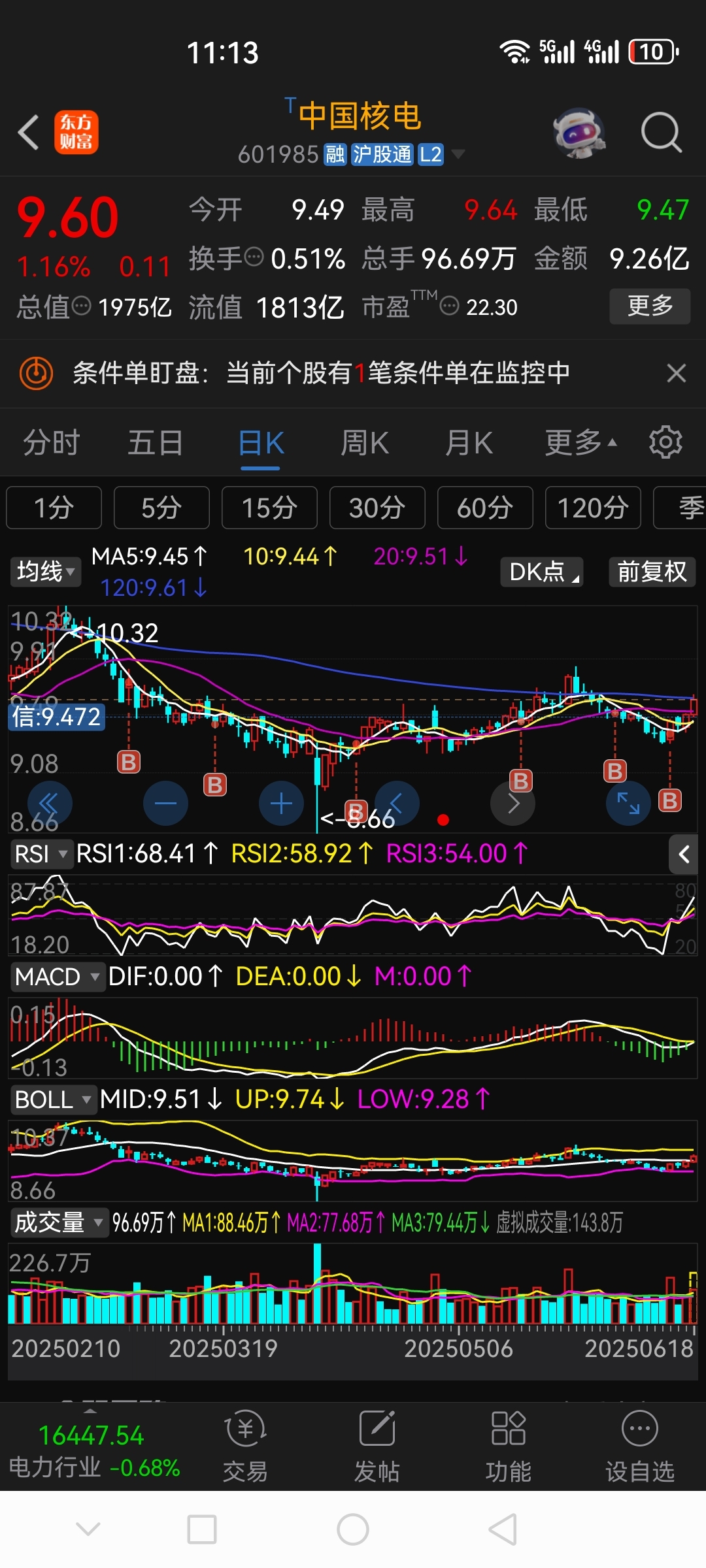
Task: Tap 设自选 add to watchlist icon
Action: point(639,1446)
